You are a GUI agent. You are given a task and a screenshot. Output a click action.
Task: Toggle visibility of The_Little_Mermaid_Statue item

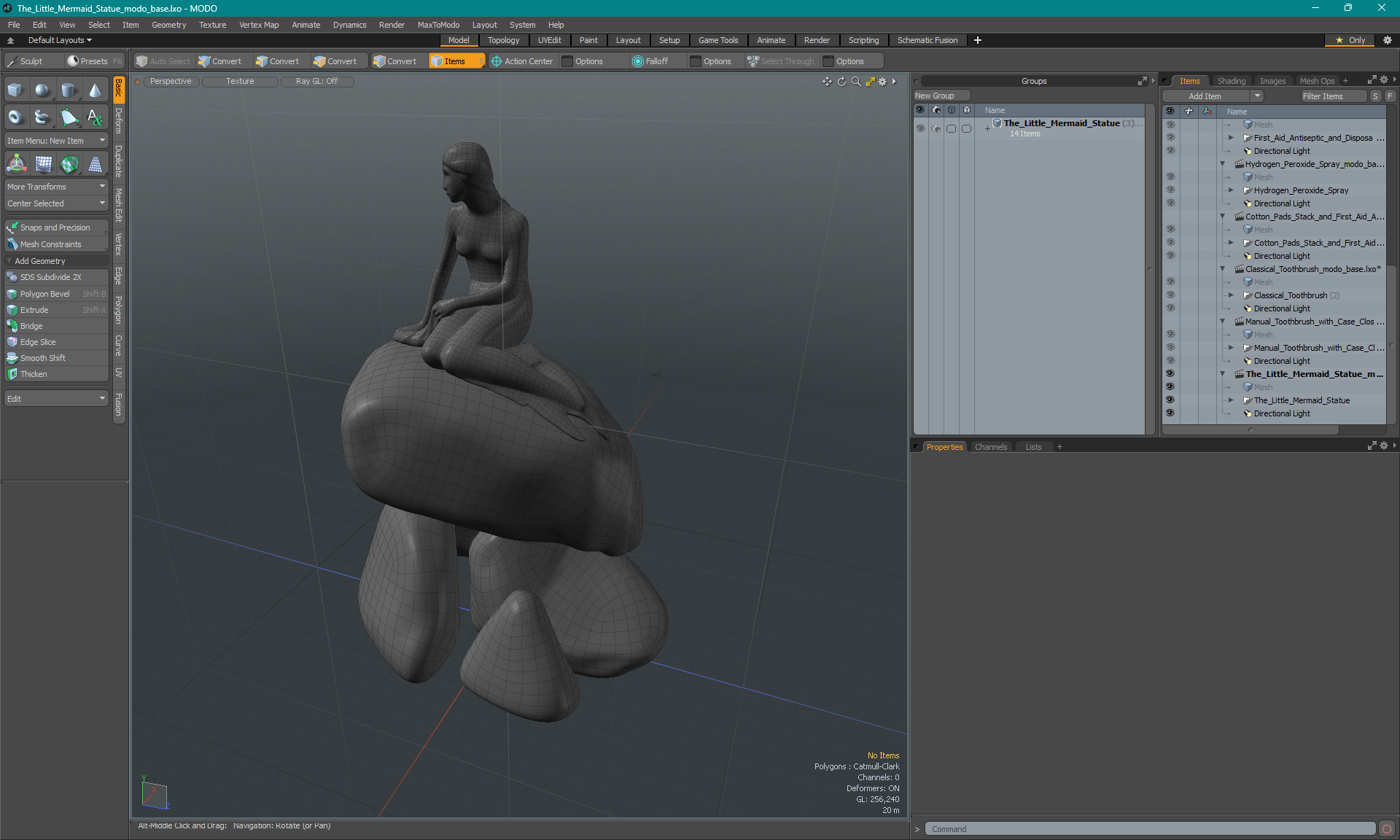[x=1170, y=400]
